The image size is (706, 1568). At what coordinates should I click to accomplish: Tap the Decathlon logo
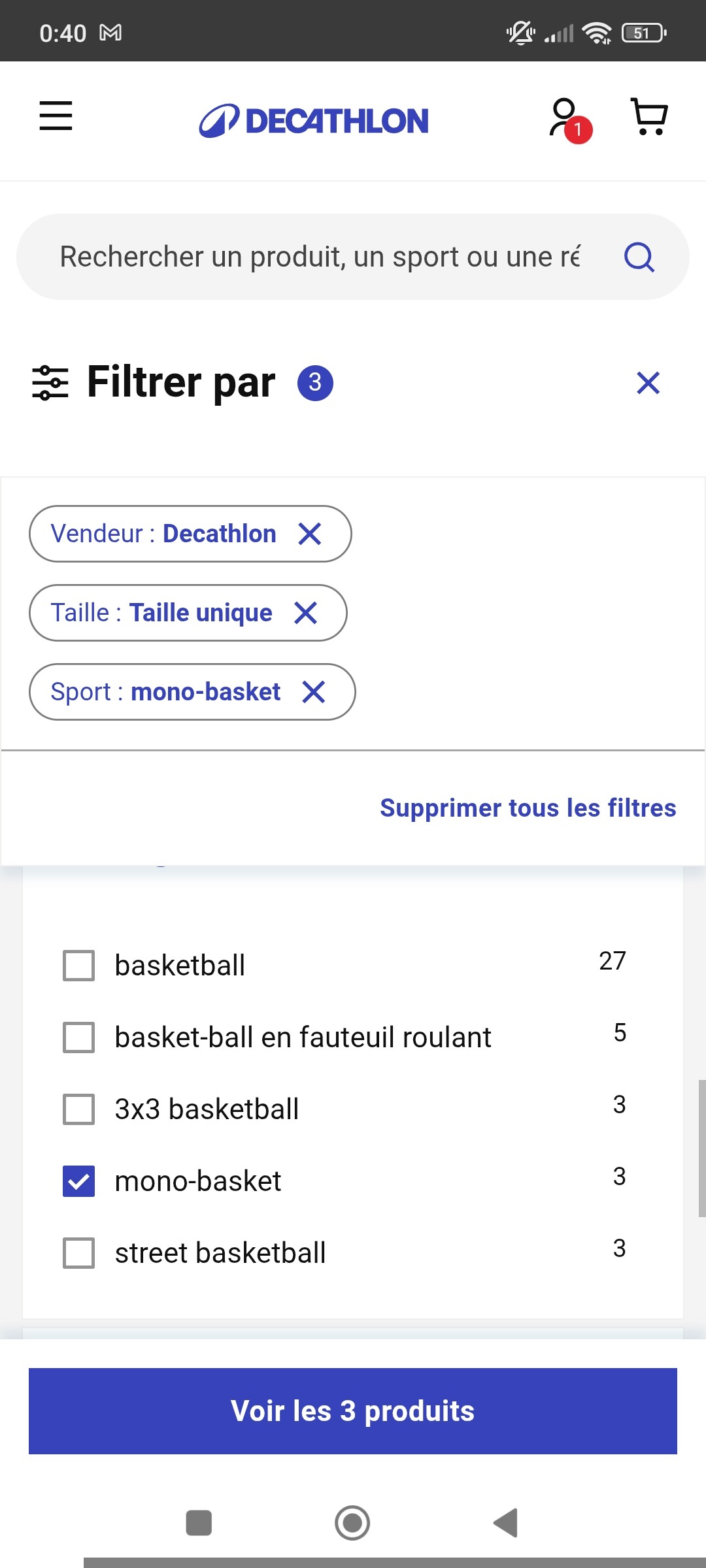(x=314, y=121)
